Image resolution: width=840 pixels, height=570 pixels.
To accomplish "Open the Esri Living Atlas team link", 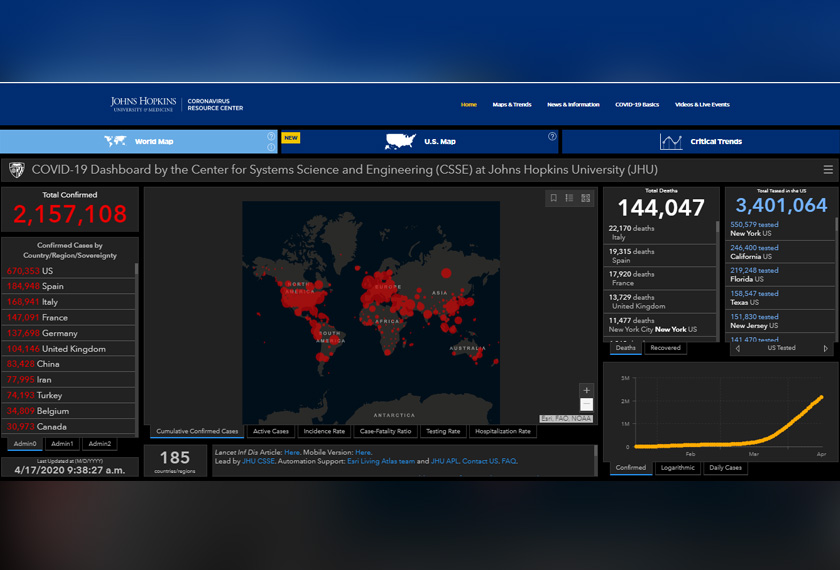I will (x=381, y=461).
